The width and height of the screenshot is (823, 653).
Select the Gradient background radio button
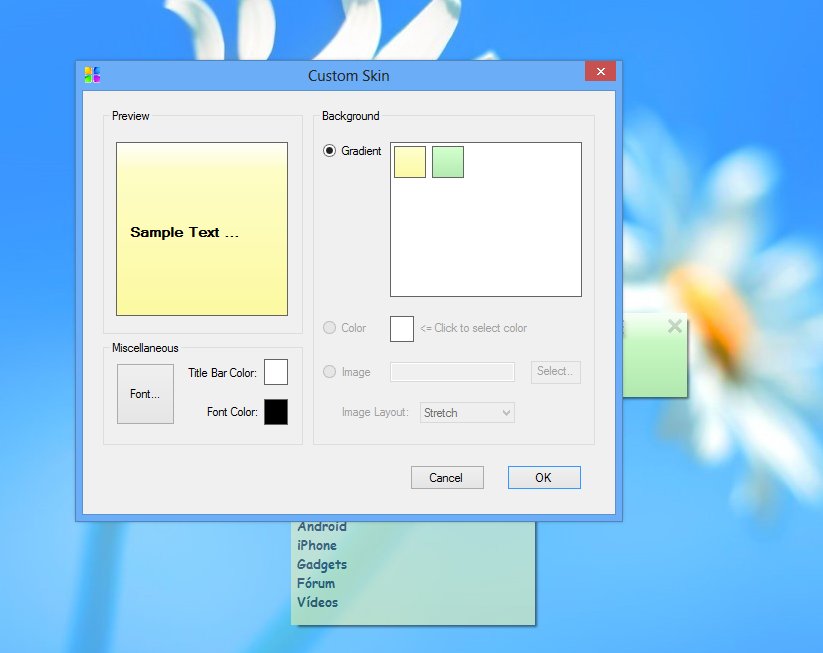(x=330, y=151)
